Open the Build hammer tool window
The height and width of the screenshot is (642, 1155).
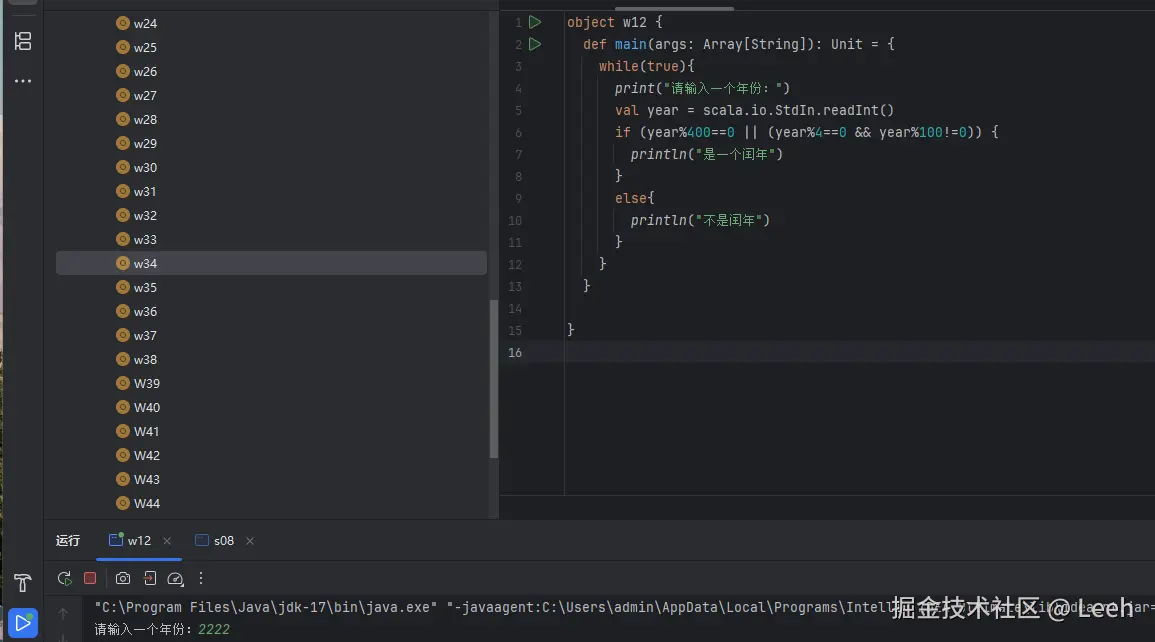click(x=23, y=583)
